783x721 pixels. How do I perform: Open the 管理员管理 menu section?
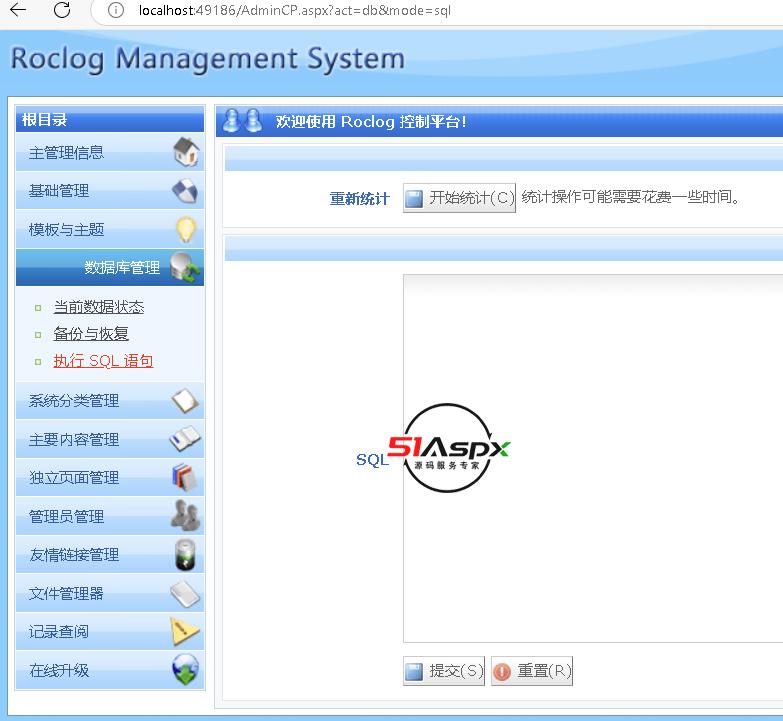click(x=110, y=516)
